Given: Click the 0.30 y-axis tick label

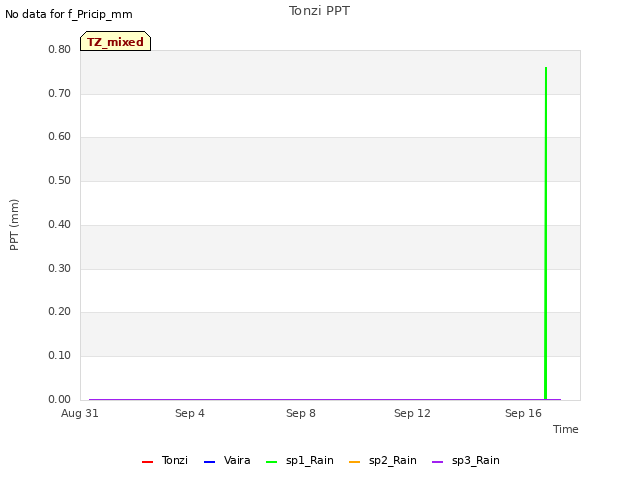Looking at the screenshot, I should tap(60, 269).
